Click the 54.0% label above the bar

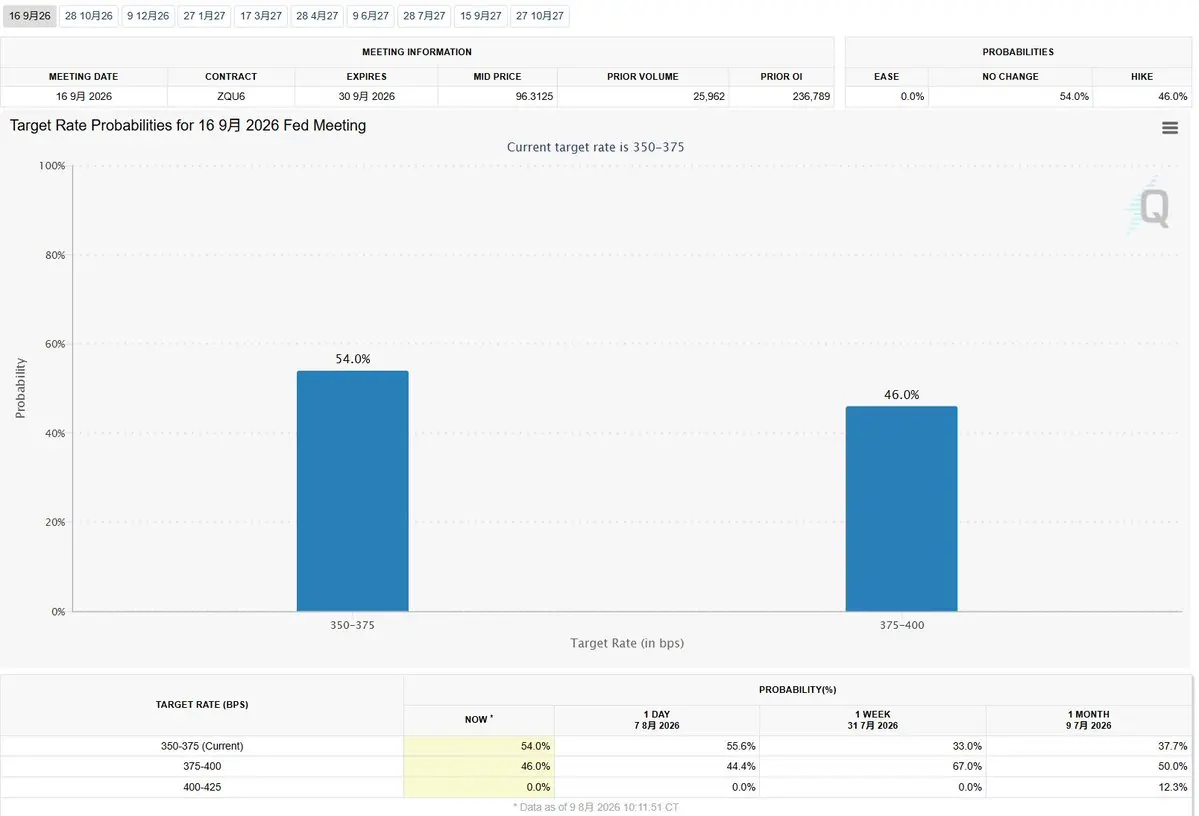pos(353,359)
